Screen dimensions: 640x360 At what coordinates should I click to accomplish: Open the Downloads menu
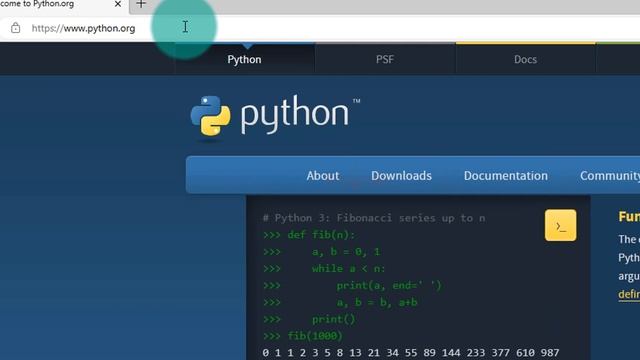(401, 176)
